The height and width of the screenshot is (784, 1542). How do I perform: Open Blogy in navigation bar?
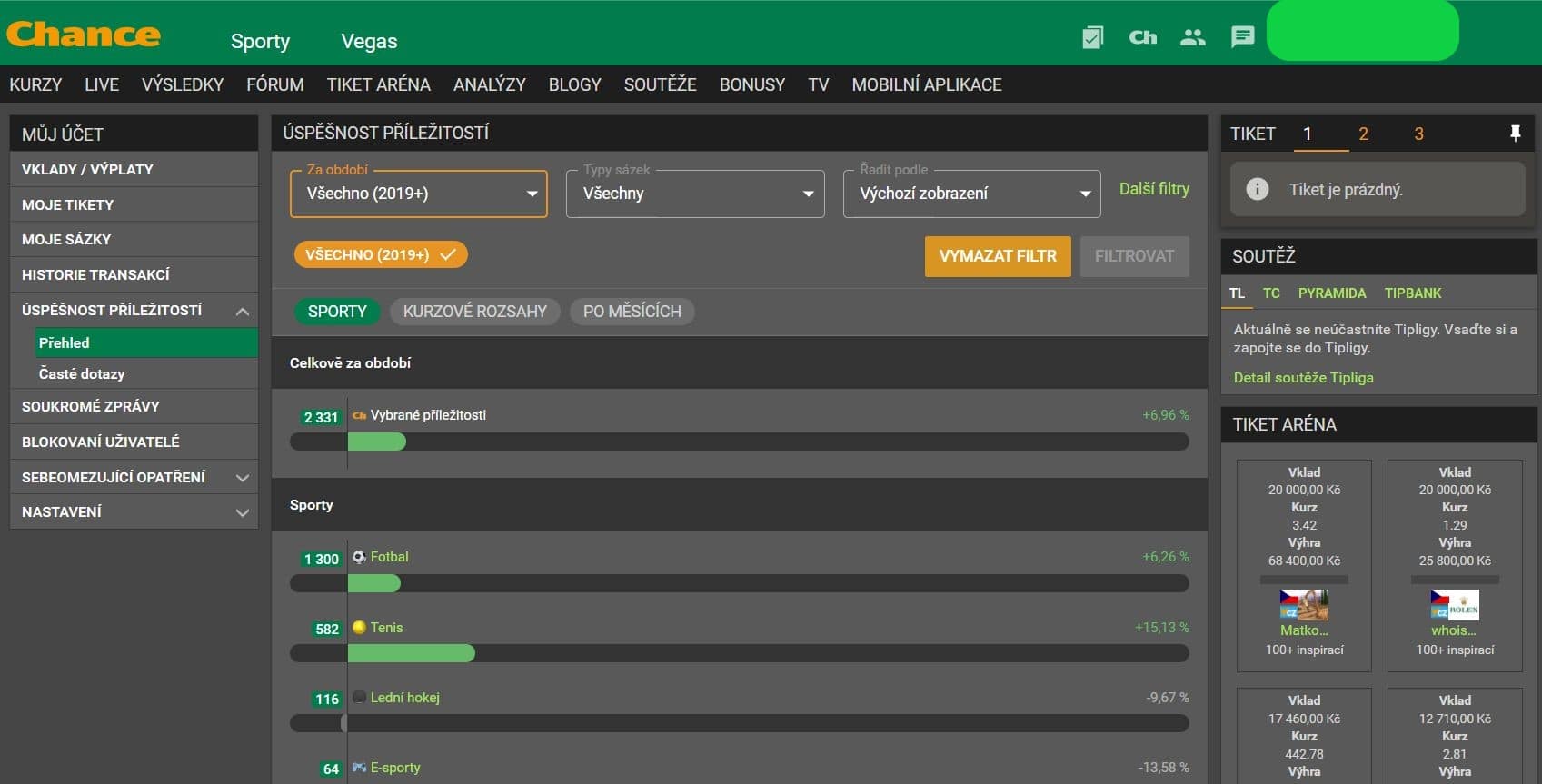(x=575, y=84)
